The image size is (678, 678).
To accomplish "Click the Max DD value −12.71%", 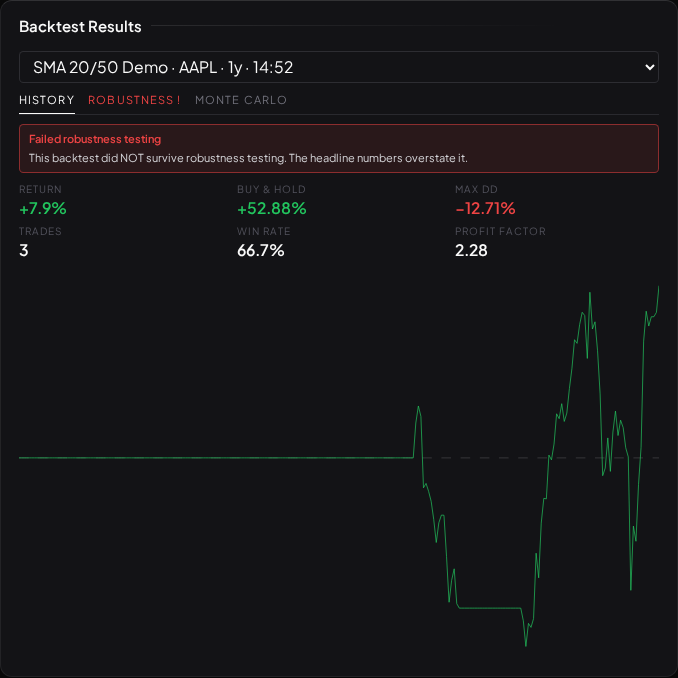I will coord(485,208).
